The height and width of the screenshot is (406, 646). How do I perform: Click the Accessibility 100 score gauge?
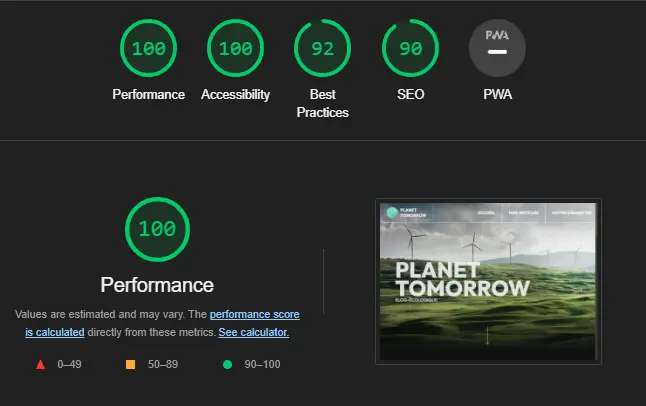[235, 48]
